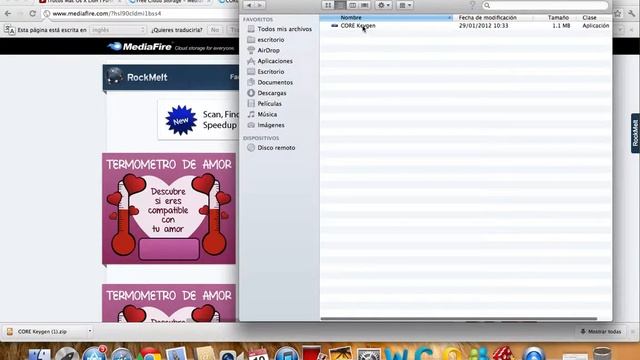Reload the MediaFire page in Chrome
The width and height of the screenshot is (640, 360).
click(x=33, y=13)
